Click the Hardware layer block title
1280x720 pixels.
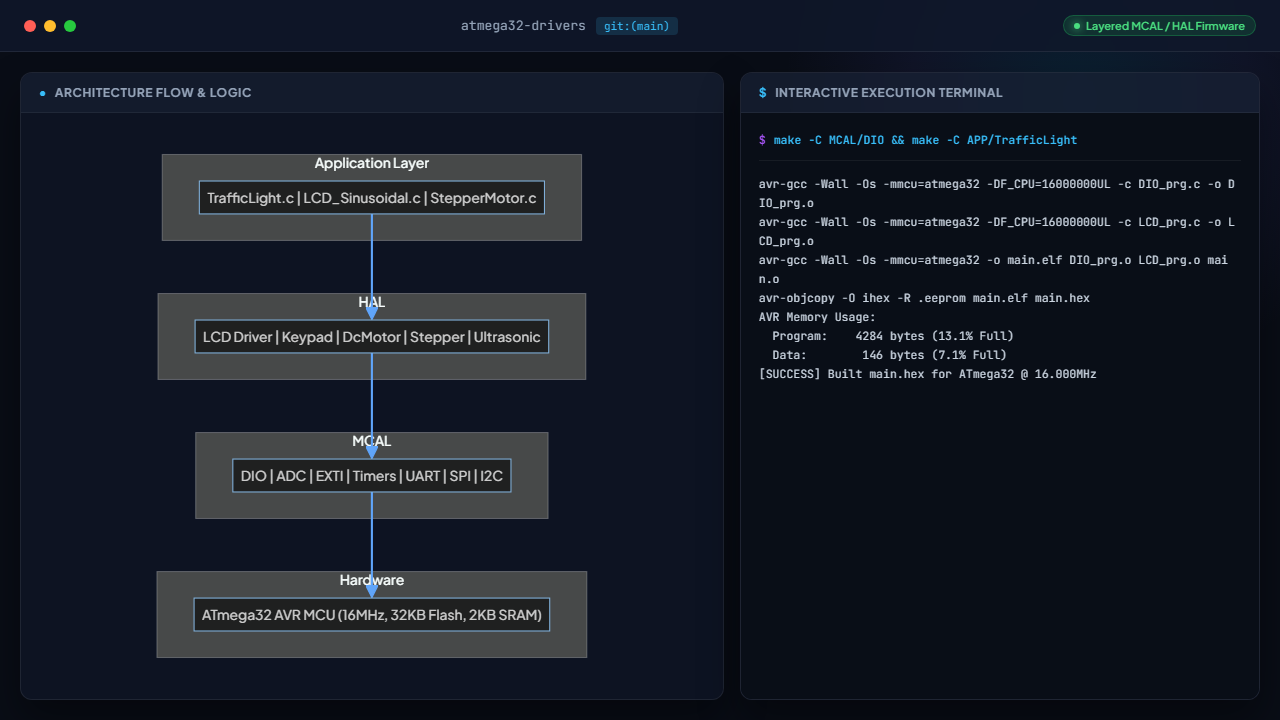pyautogui.click(x=372, y=580)
